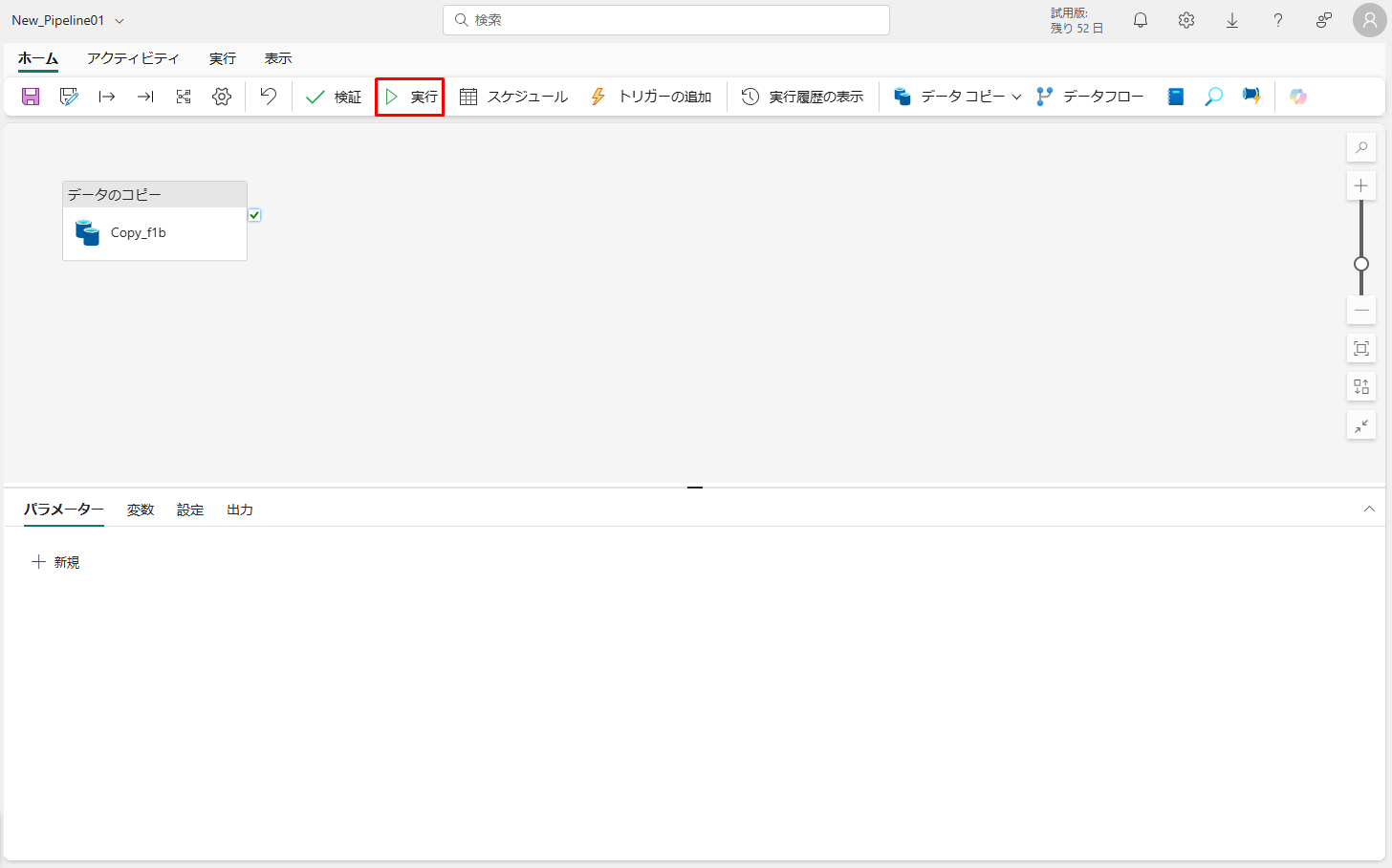This screenshot has height=868, width=1392.
Task: Open the パラメーター tab
Action: click(64, 510)
